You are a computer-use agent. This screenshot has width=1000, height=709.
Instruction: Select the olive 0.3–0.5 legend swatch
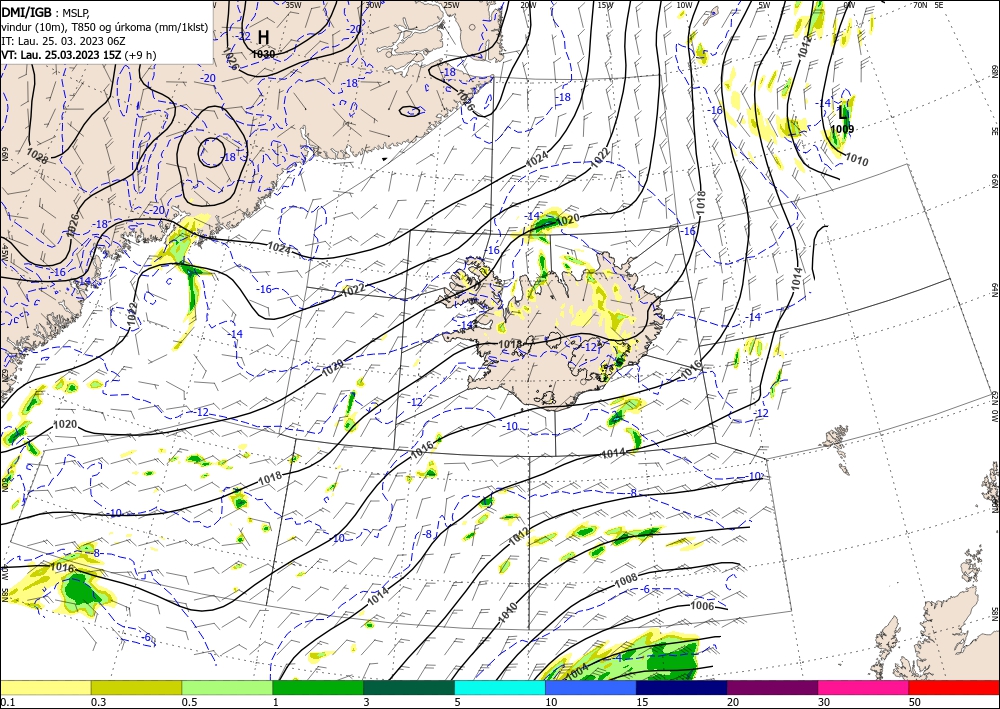136,687
